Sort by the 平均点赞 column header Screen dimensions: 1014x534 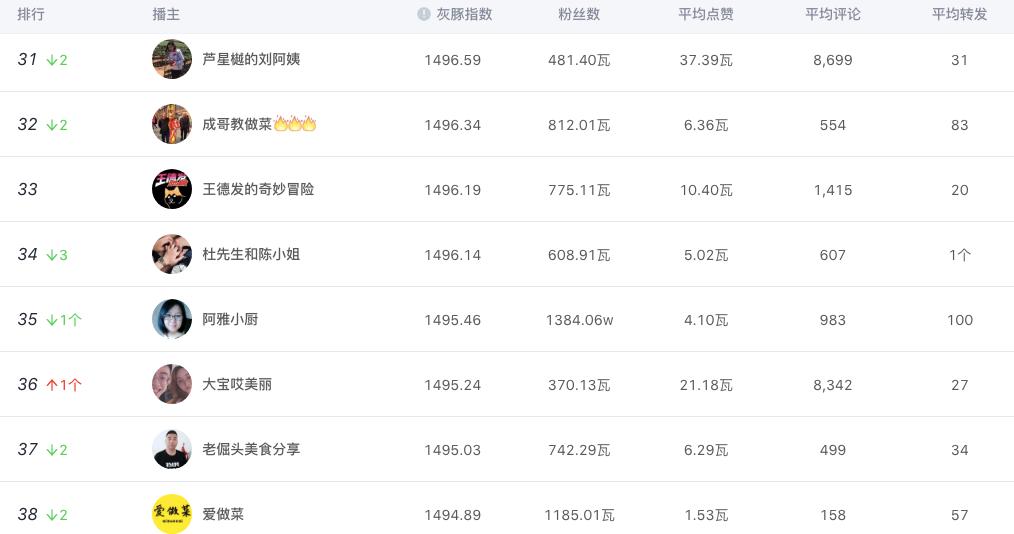[x=706, y=14]
